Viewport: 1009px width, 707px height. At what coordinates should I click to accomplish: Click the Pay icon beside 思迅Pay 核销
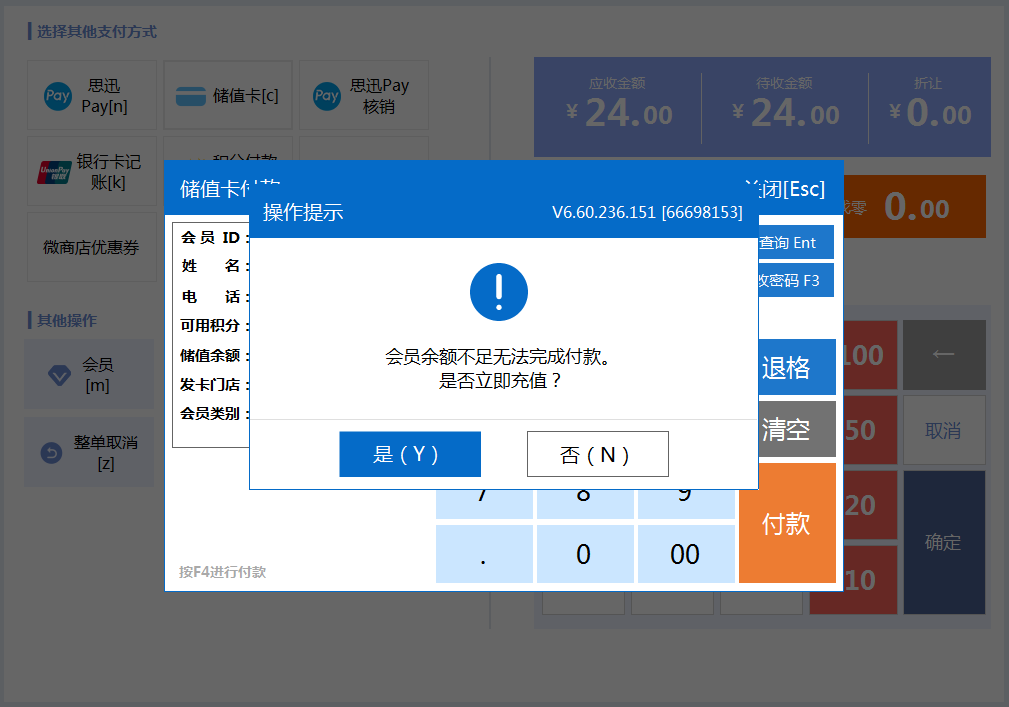326,96
